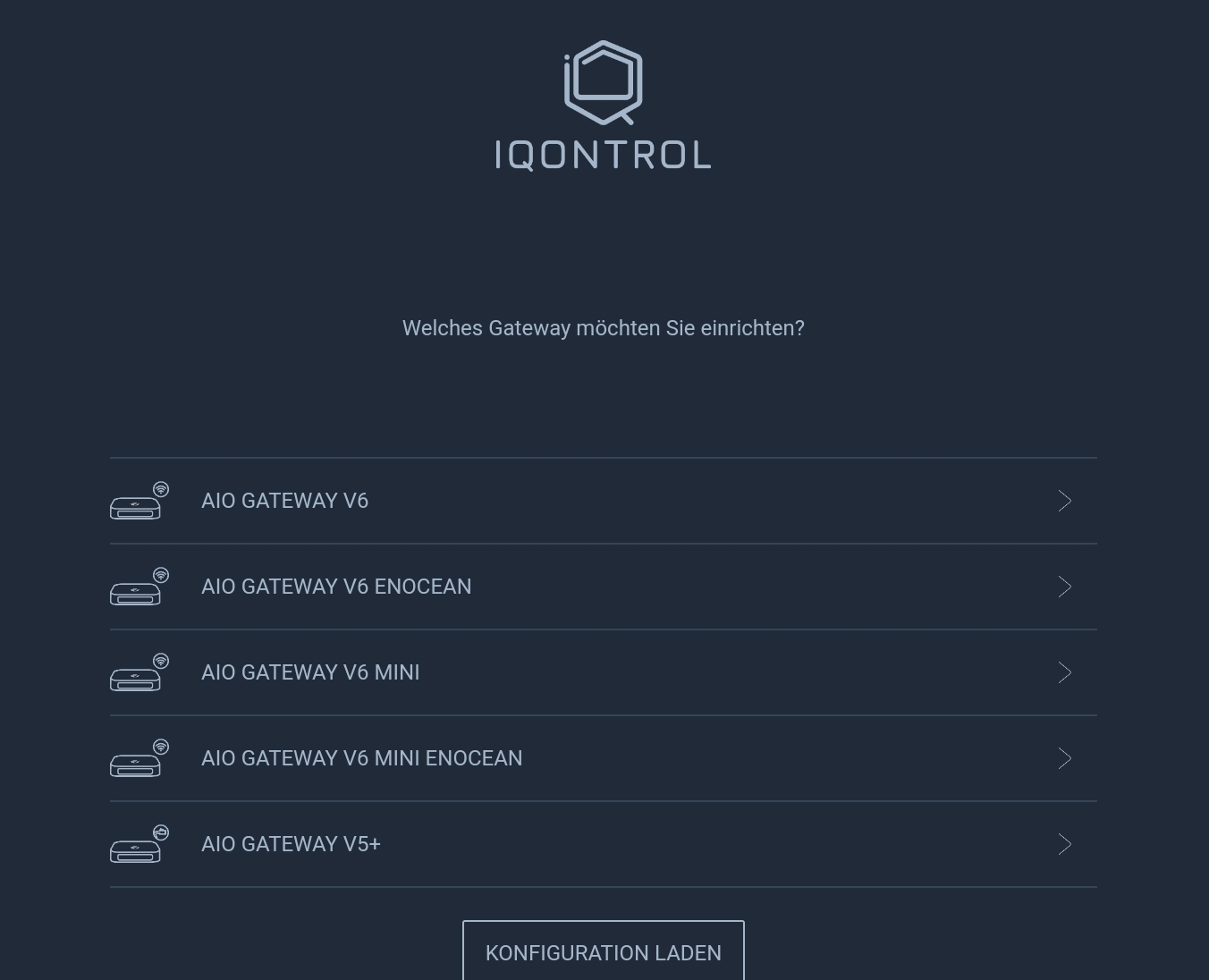Click the "Welches Gateway möchten Sie einrichten?" heading

coord(604,328)
